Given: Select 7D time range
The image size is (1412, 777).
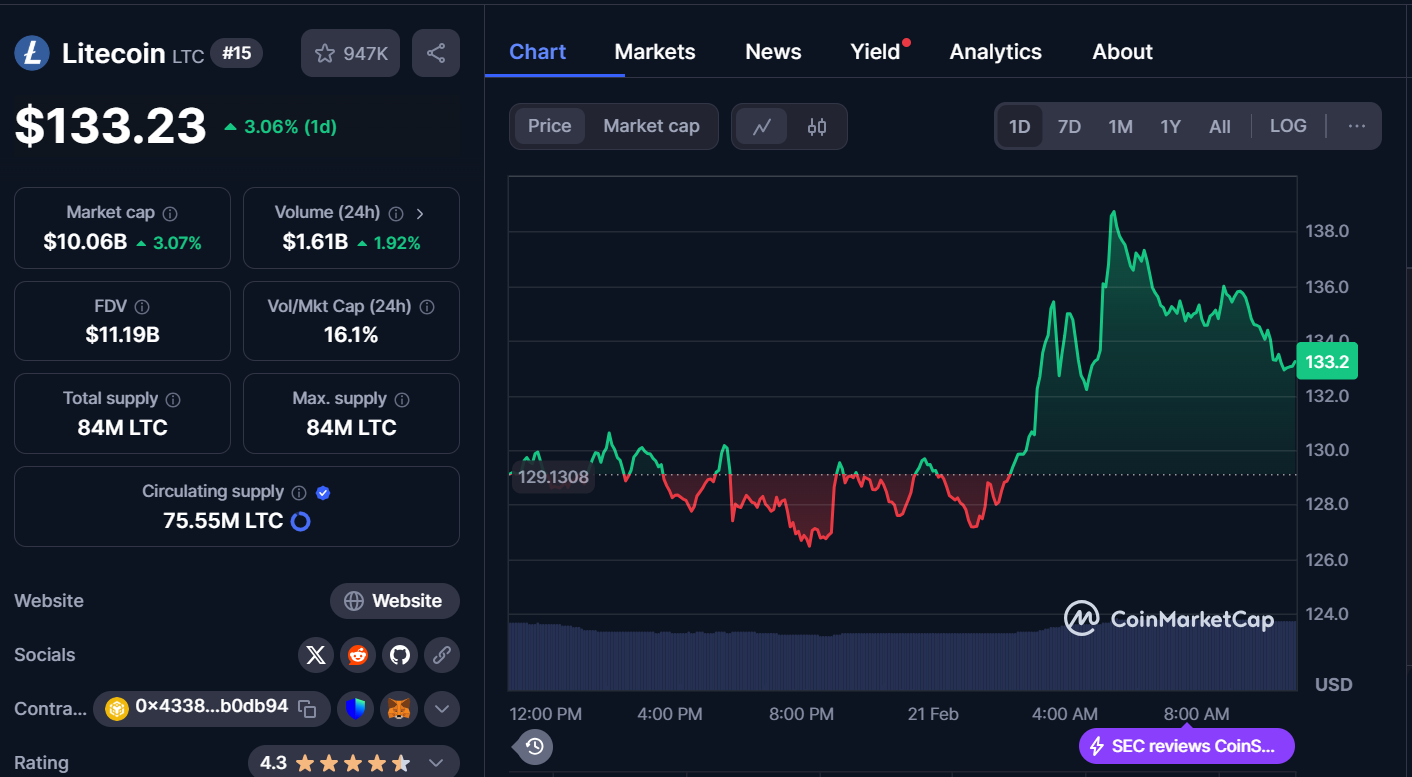Looking at the screenshot, I should (x=1069, y=126).
